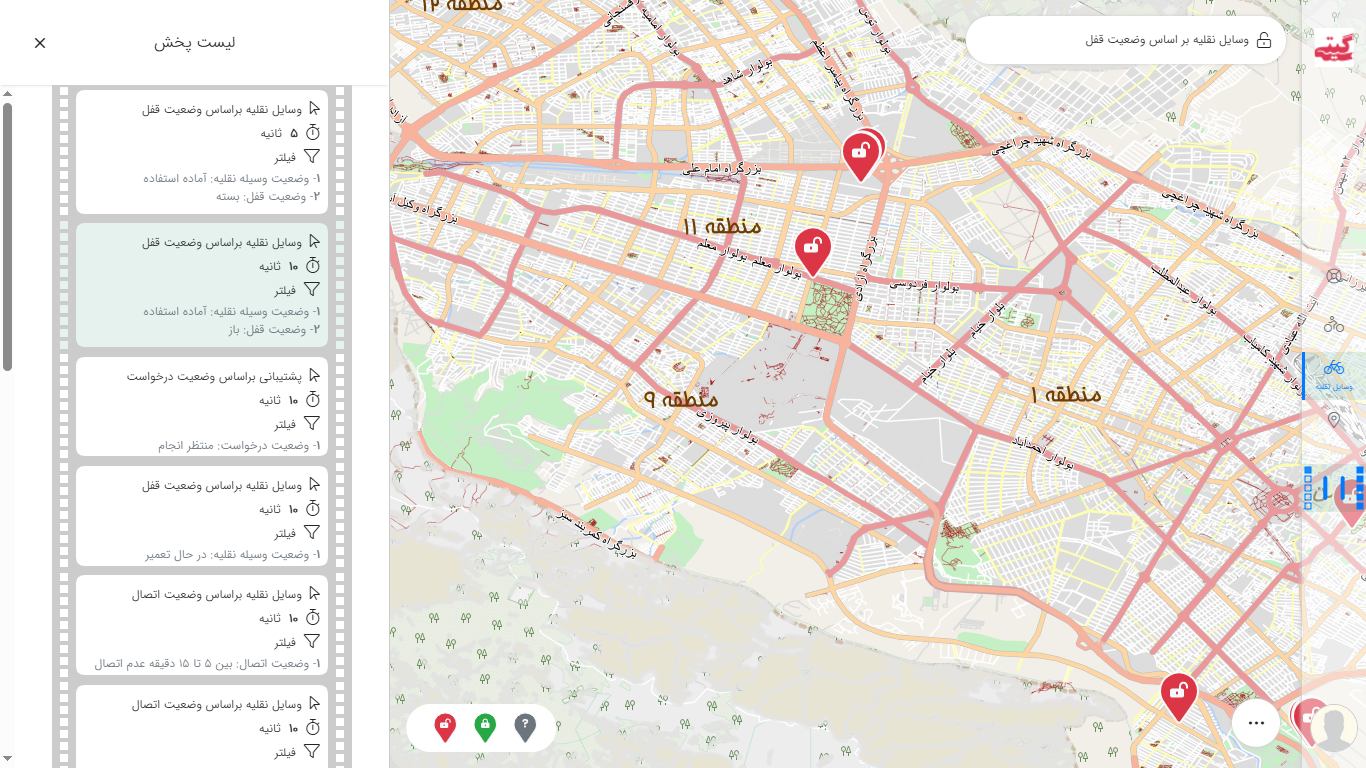
Task: Select the red marker on بولوار معلم
Action: pos(813,250)
